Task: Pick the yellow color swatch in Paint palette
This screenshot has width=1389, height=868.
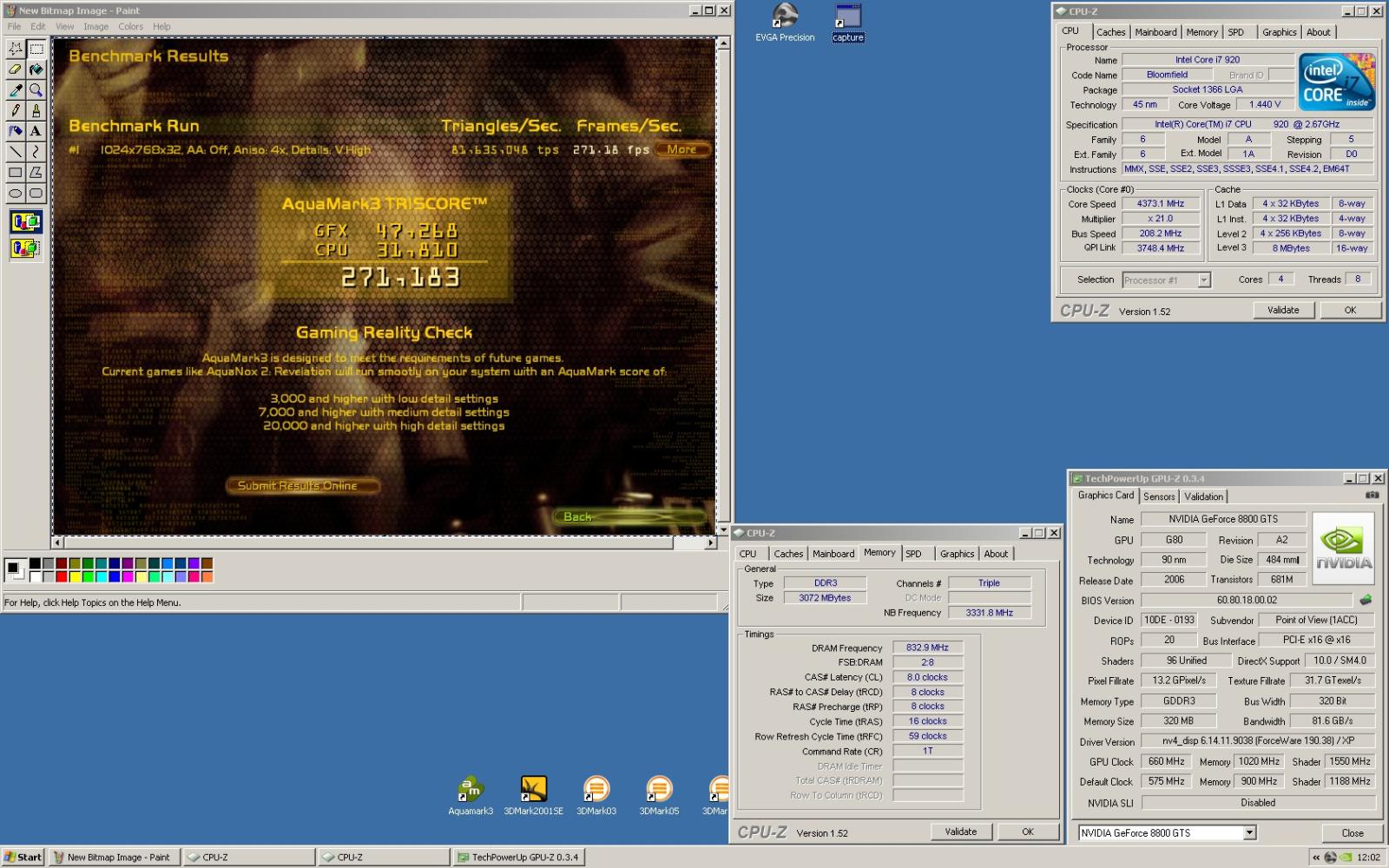Action: click(75, 576)
